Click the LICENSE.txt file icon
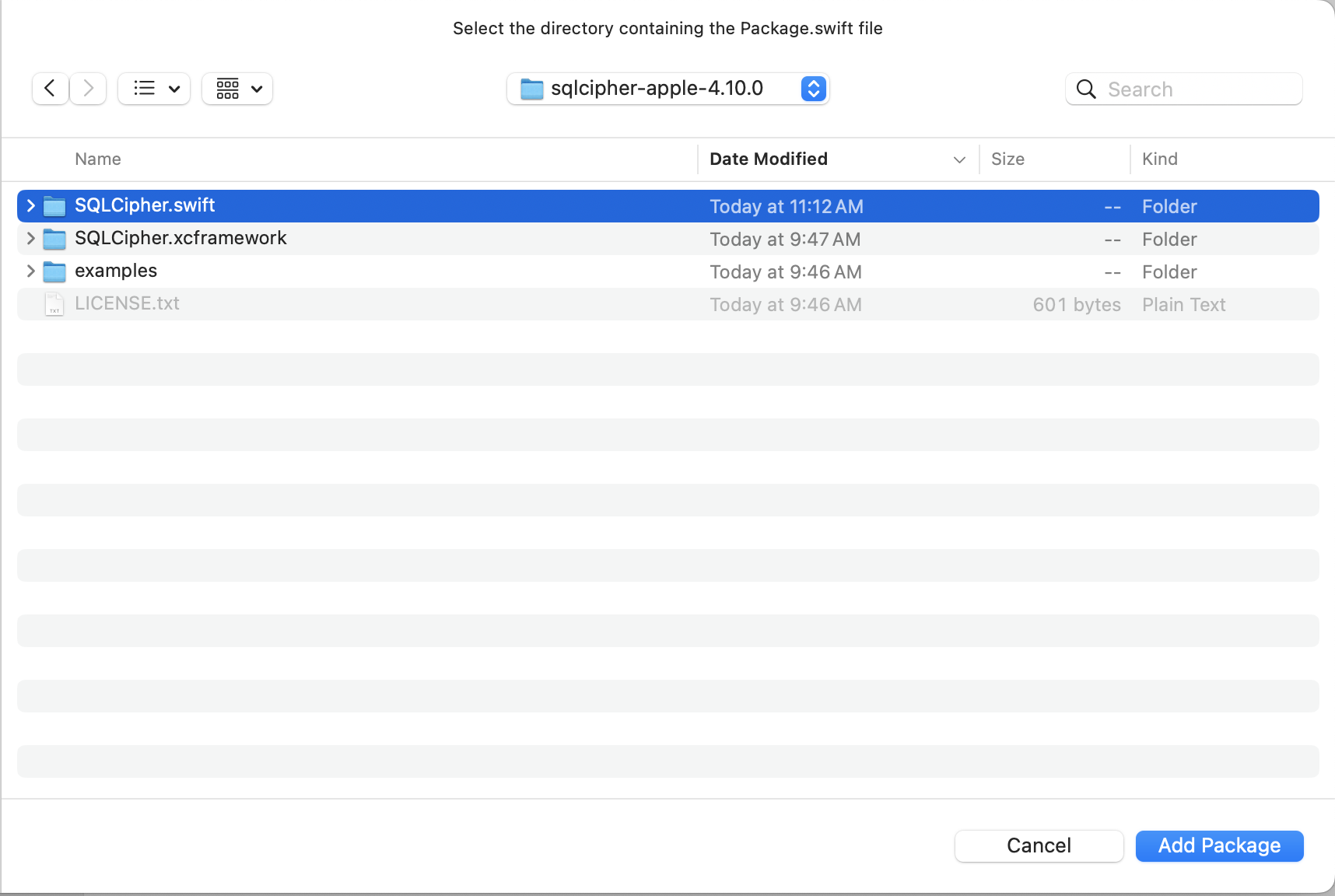This screenshot has width=1335, height=896. point(54,304)
